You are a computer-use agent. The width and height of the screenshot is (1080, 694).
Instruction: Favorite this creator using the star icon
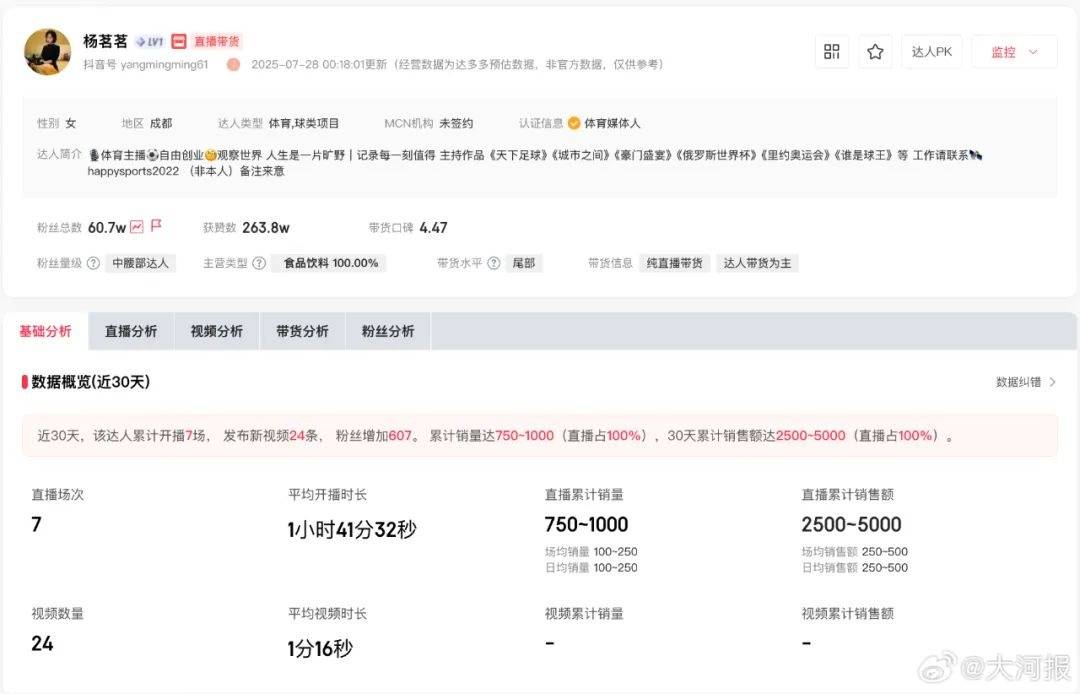[x=875, y=50]
